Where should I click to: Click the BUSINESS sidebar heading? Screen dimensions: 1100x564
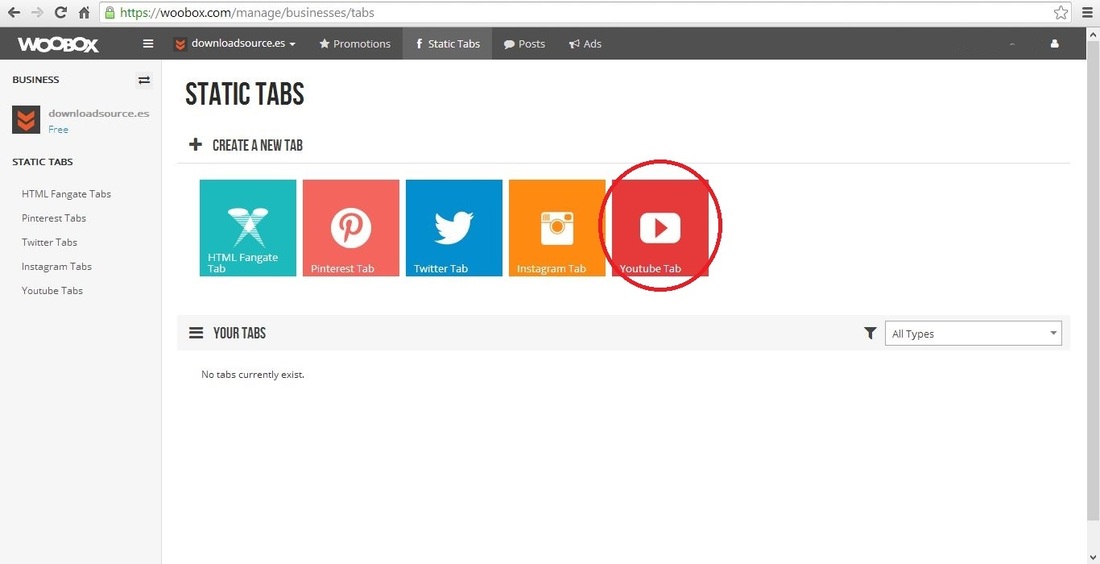click(x=36, y=80)
